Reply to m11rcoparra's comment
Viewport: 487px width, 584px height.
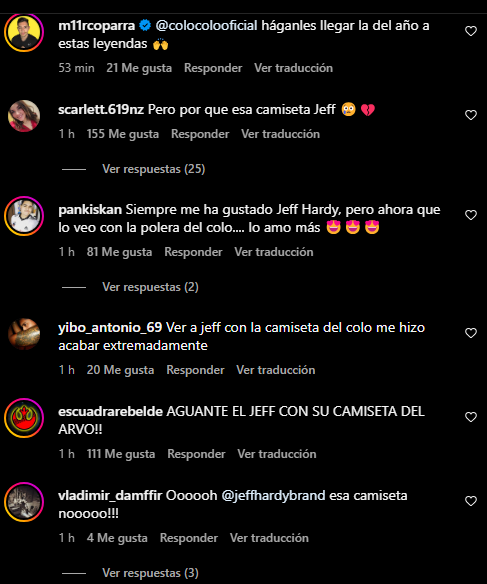click(x=213, y=68)
